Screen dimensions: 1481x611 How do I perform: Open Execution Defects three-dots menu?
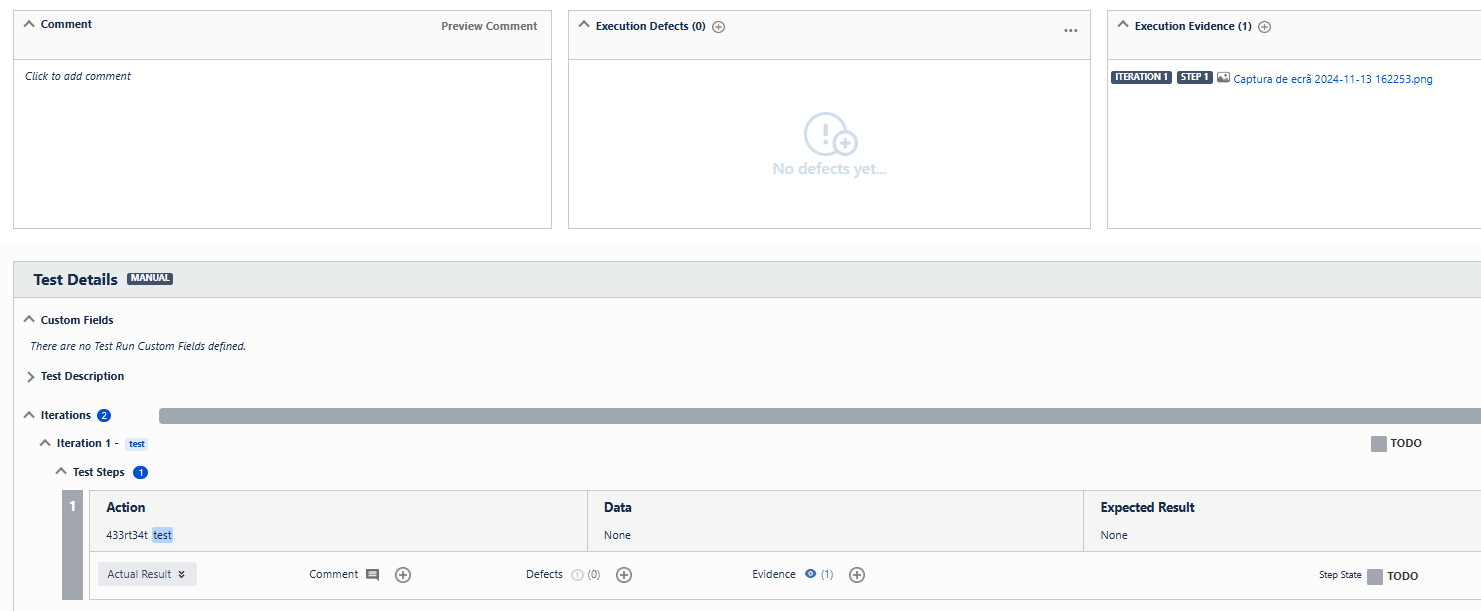pyautogui.click(x=1070, y=30)
